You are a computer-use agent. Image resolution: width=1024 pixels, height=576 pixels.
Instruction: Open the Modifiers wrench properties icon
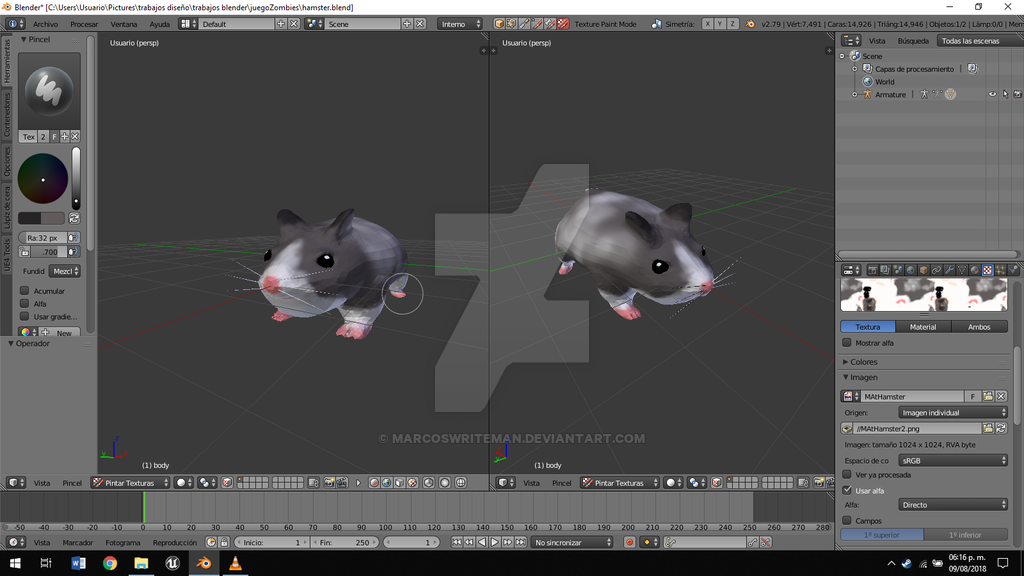click(949, 270)
